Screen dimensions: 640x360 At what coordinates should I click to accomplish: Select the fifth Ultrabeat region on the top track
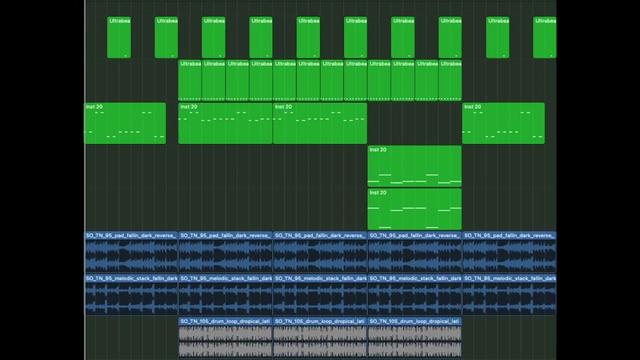tap(308, 37)
